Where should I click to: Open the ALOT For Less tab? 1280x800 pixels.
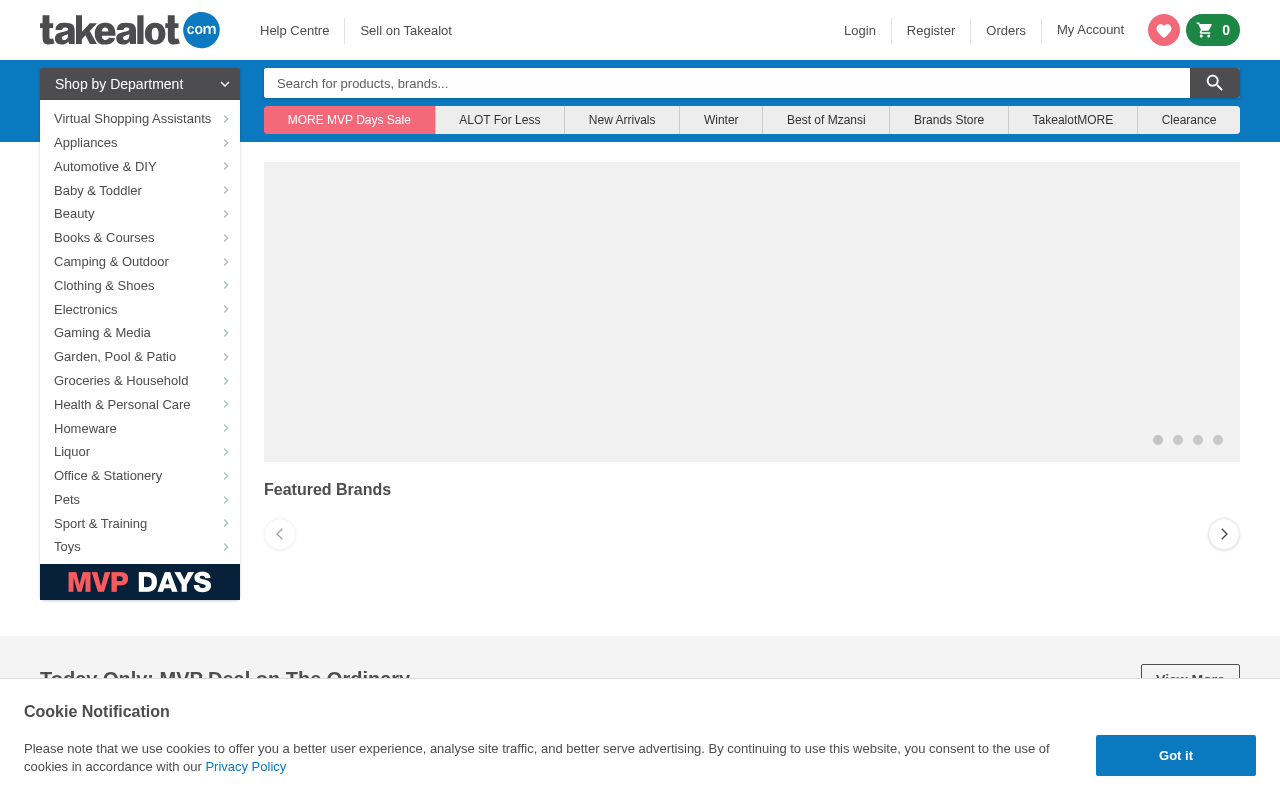pos(500,120)
